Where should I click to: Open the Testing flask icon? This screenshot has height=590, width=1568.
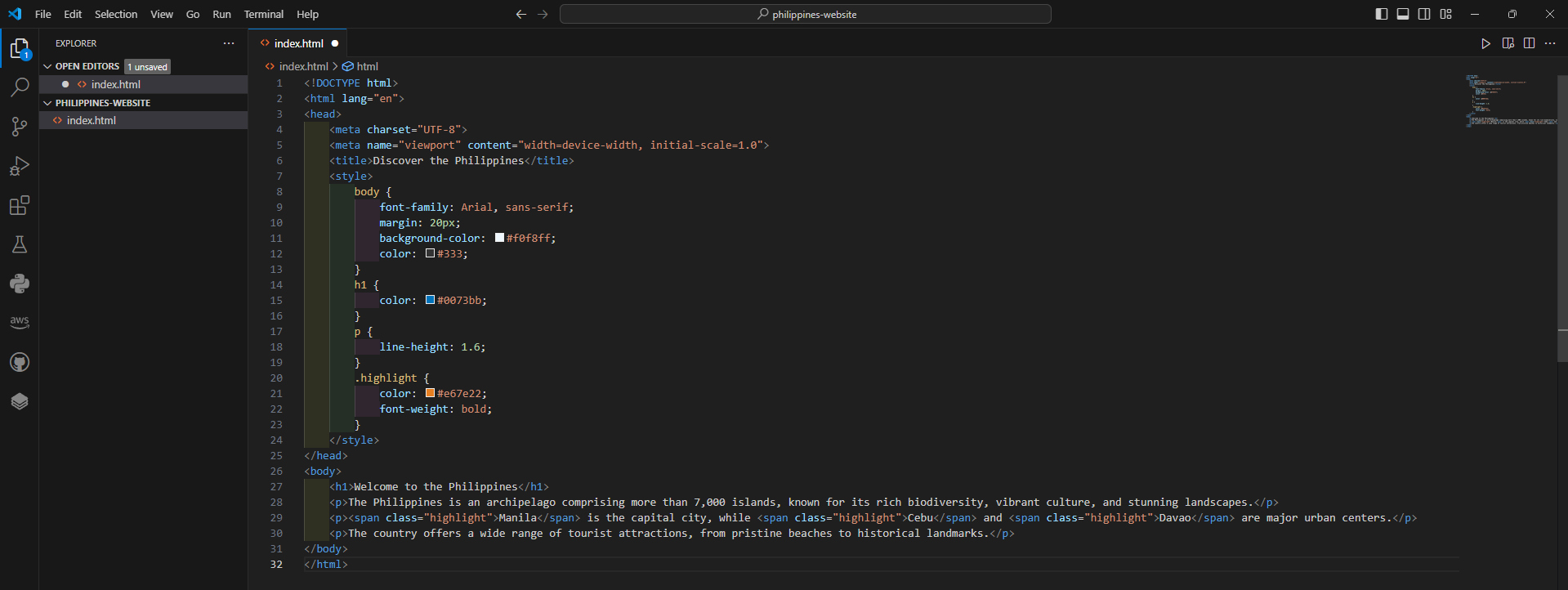click(x=20, y=244)
